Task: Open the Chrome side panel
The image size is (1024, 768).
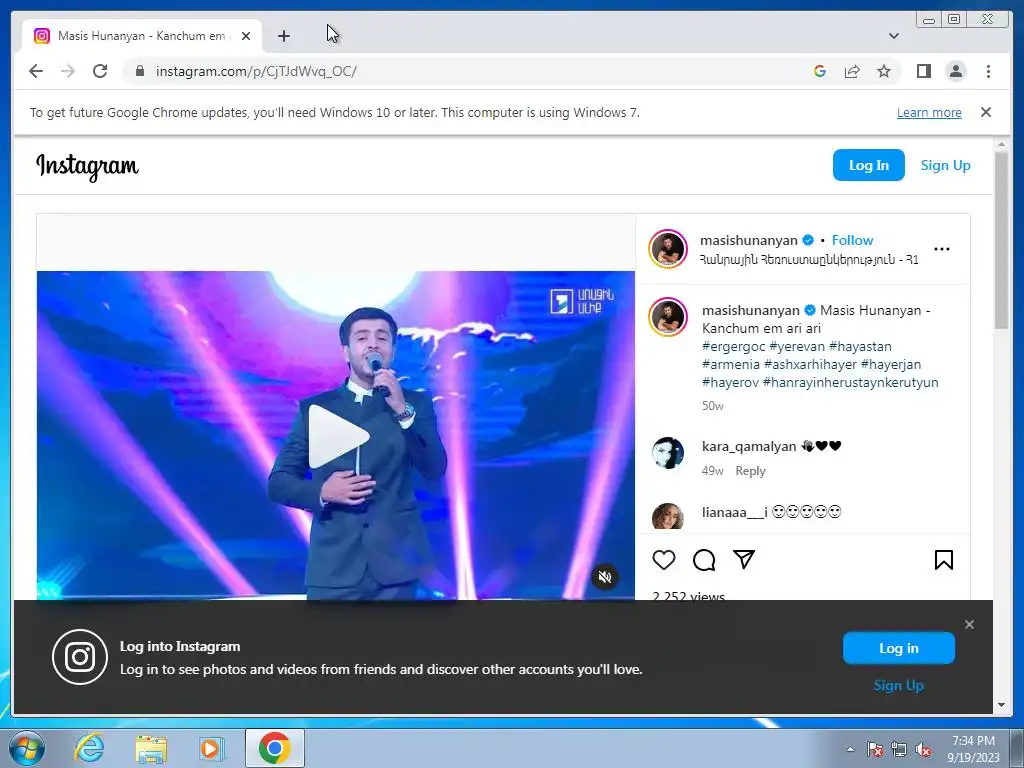Action: [x=923, y=71]
